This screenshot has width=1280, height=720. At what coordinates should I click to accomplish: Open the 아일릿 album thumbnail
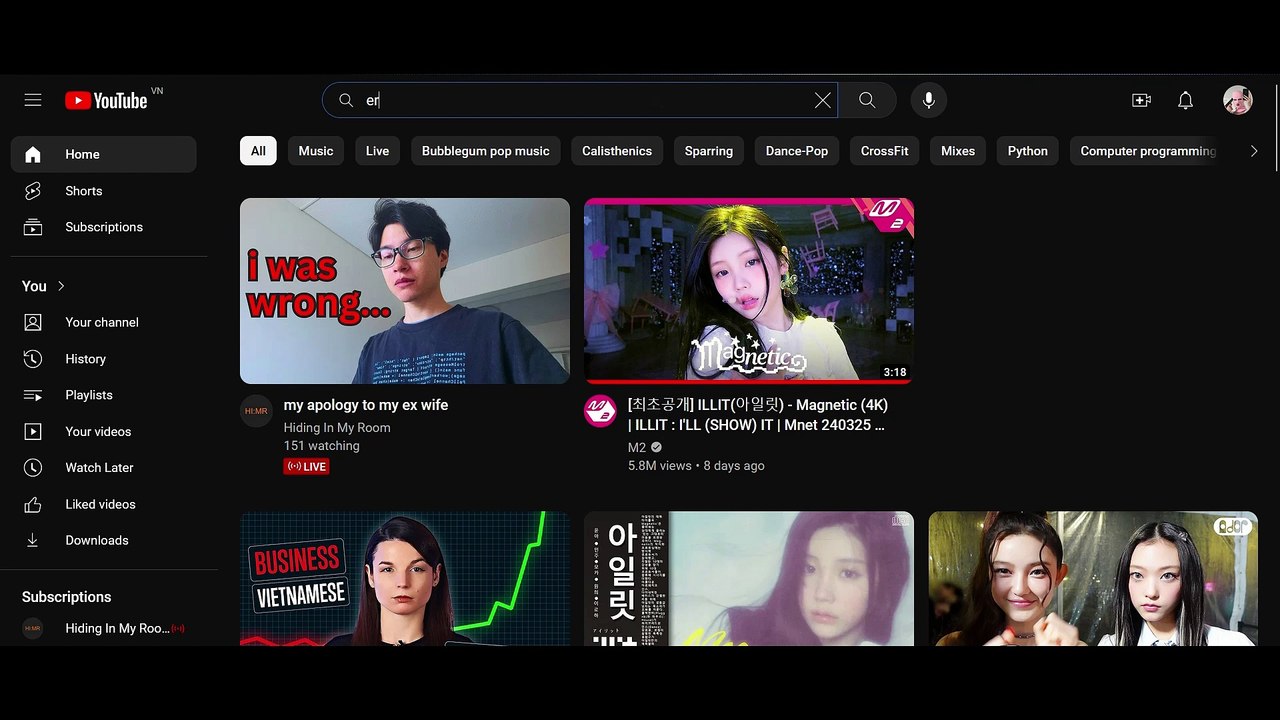[749, 579]
